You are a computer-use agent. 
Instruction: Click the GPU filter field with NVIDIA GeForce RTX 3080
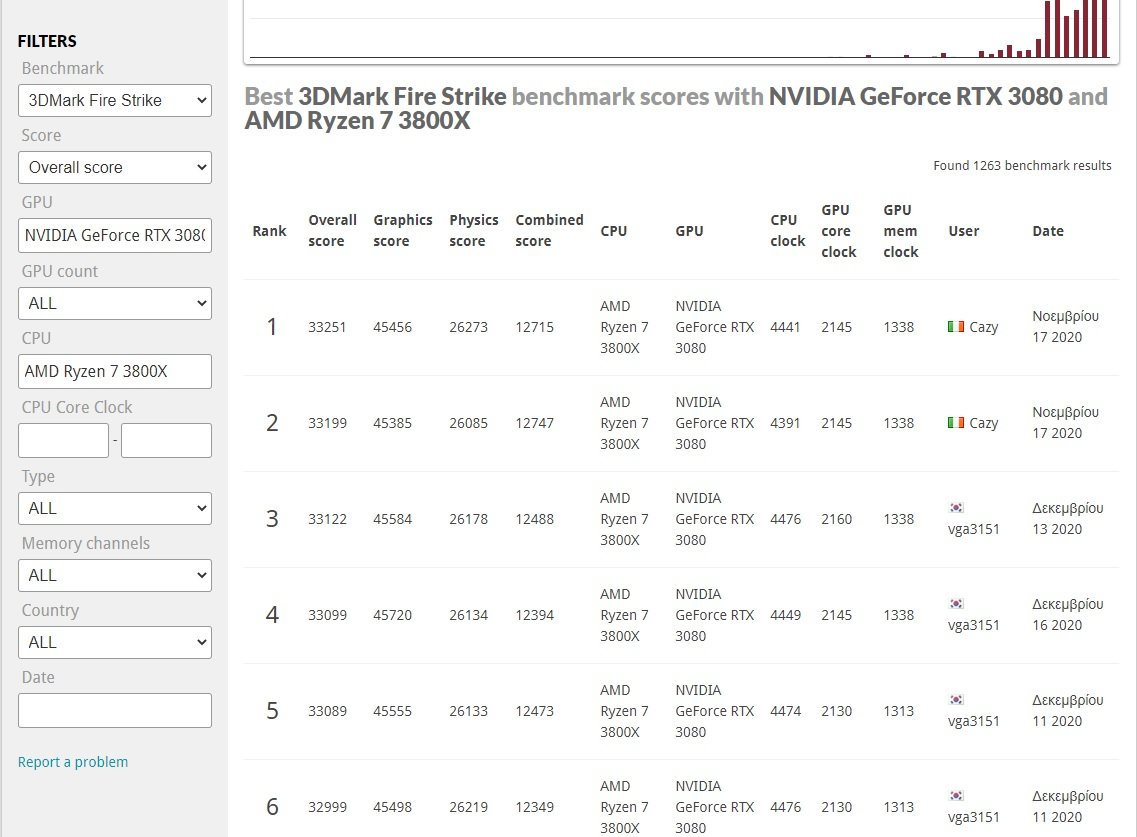point(115,235)
